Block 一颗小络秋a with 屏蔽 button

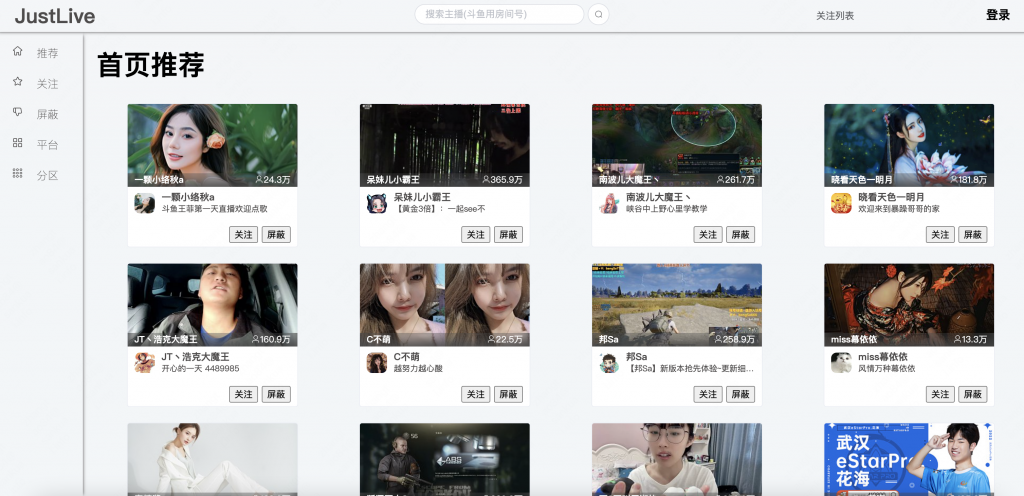pos(276,234)
